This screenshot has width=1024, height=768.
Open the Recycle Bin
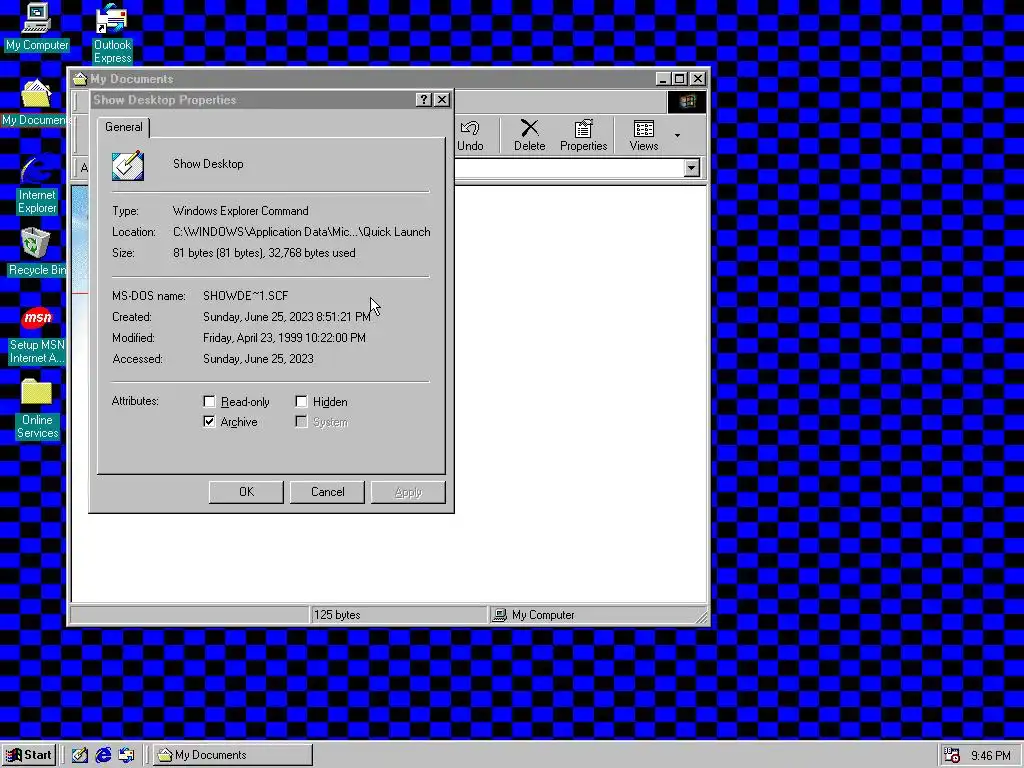coord(37,251)
